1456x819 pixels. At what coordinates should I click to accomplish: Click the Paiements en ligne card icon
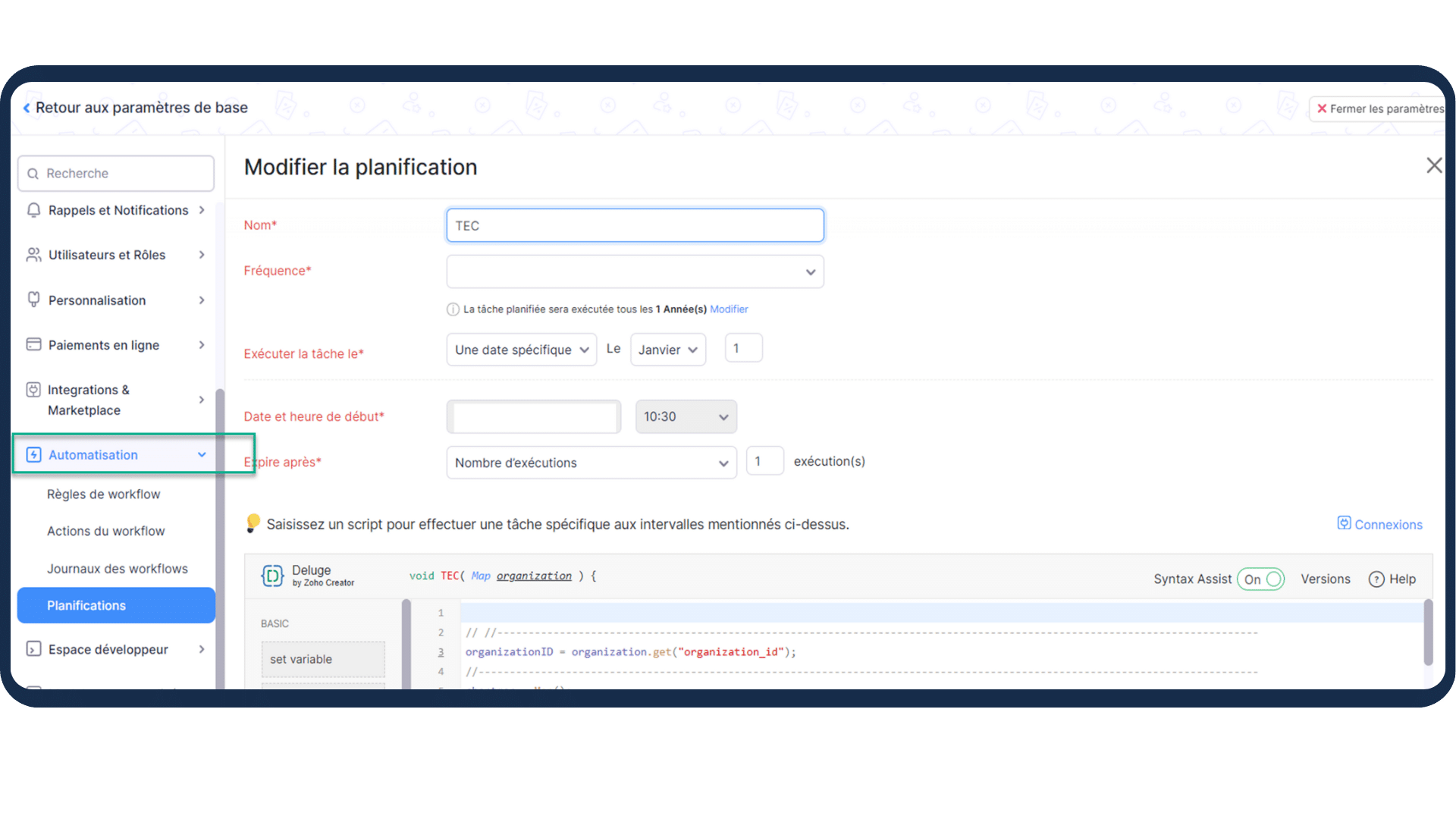pos(33,344)
